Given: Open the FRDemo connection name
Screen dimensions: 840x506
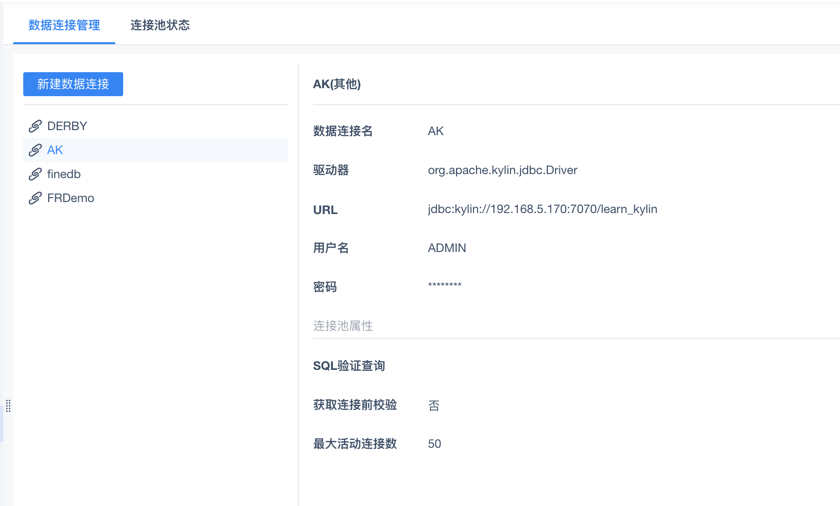Looking at the screenshot, I should click(71, 198).
